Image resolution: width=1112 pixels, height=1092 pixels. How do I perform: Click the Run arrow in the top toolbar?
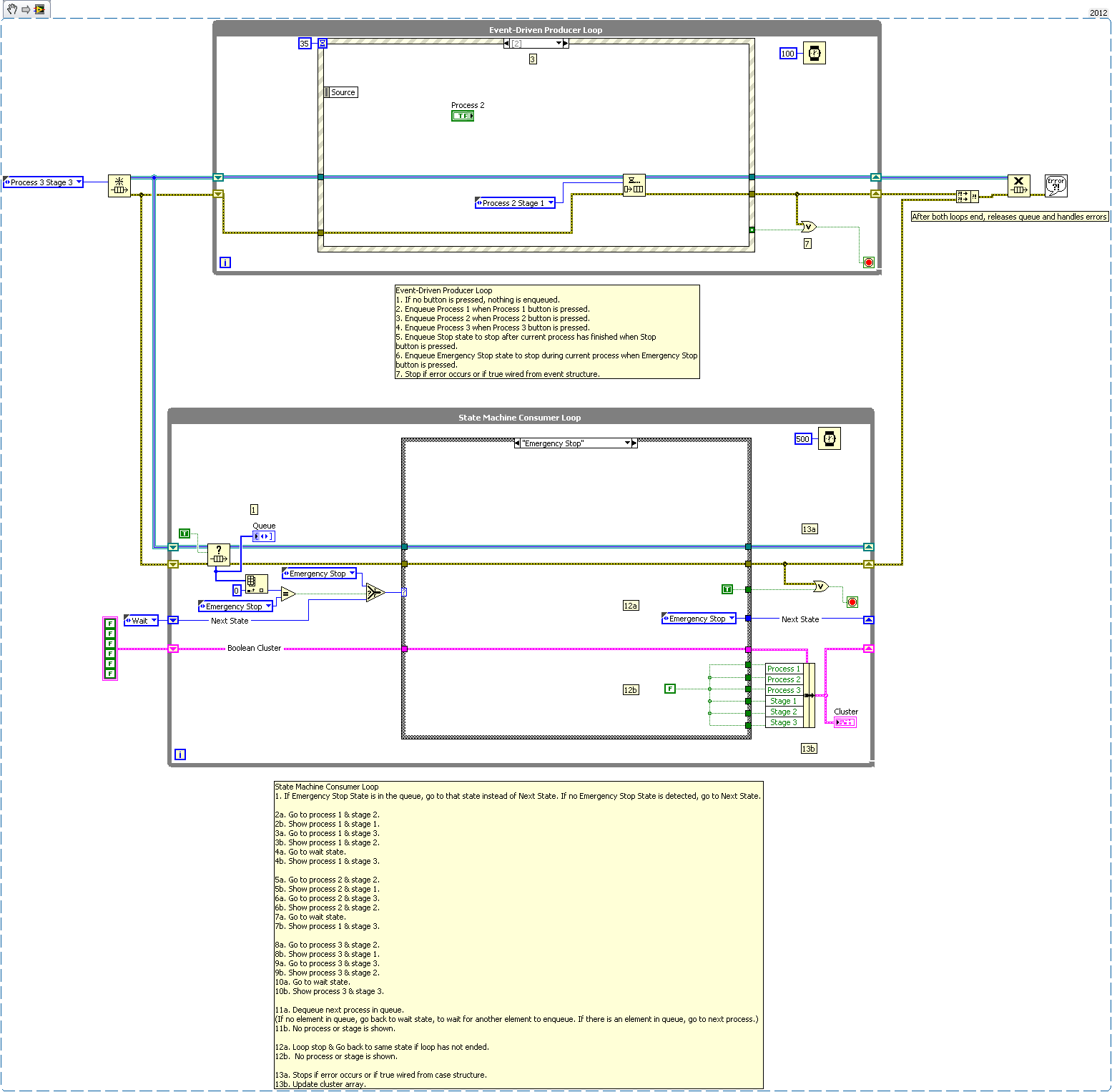[x=25, y=9]
